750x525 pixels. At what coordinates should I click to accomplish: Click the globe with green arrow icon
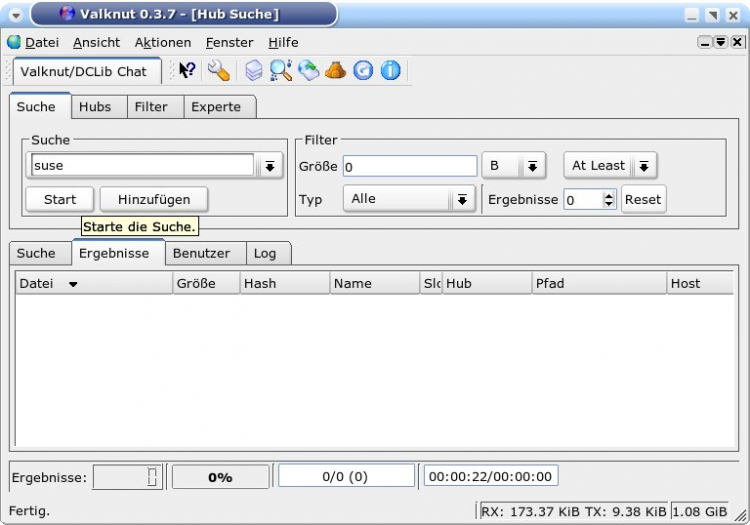309,71
